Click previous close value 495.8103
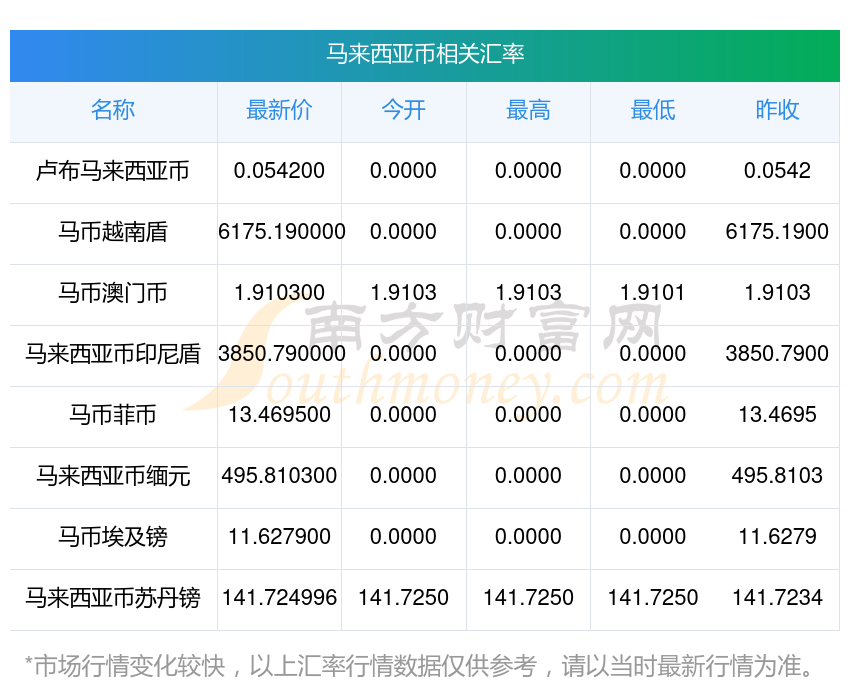The width and height of the screenshot is (850, 698). pyautogui.click(x=777, y=476)
